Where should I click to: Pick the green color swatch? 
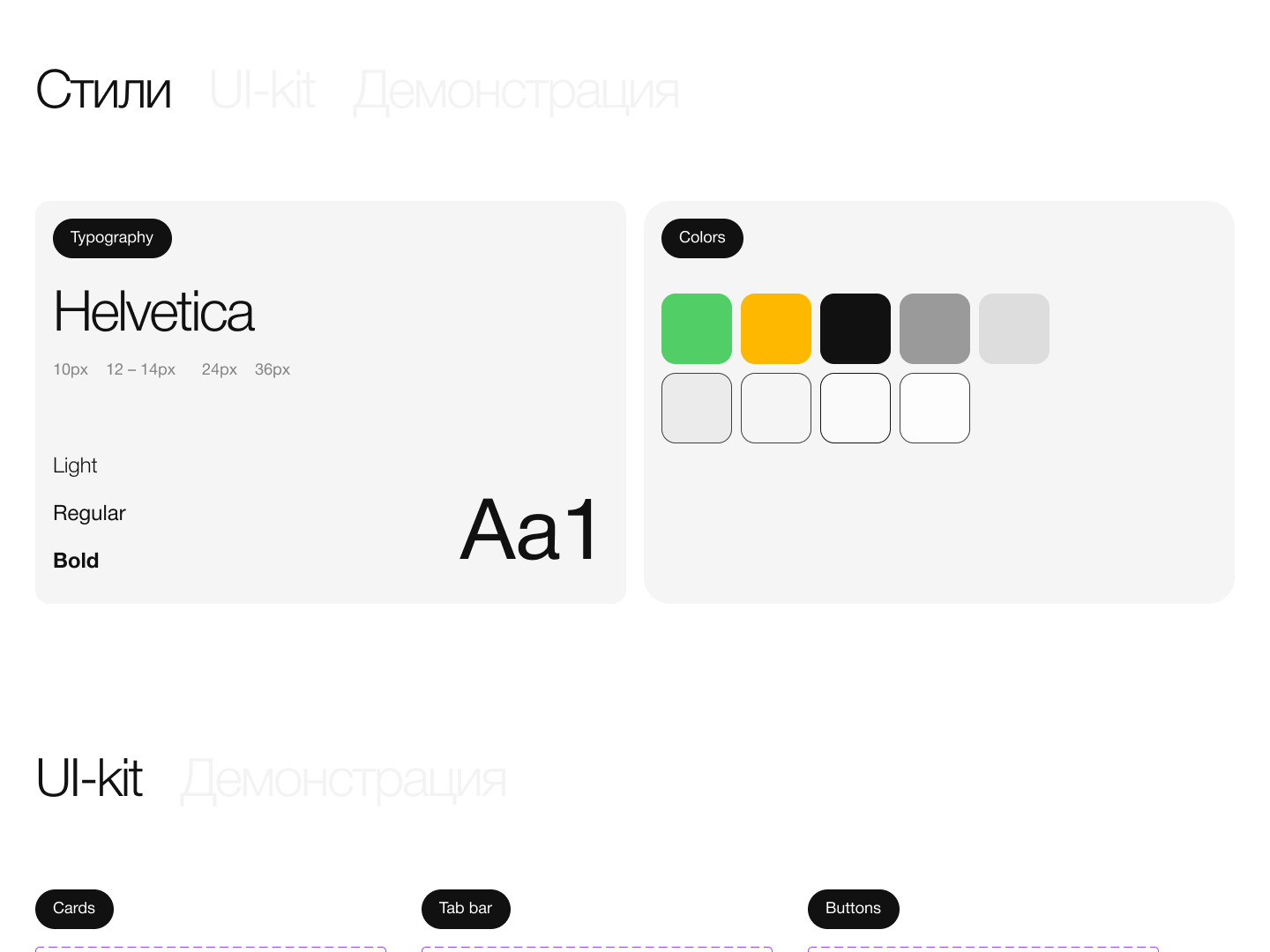(697, 329)
